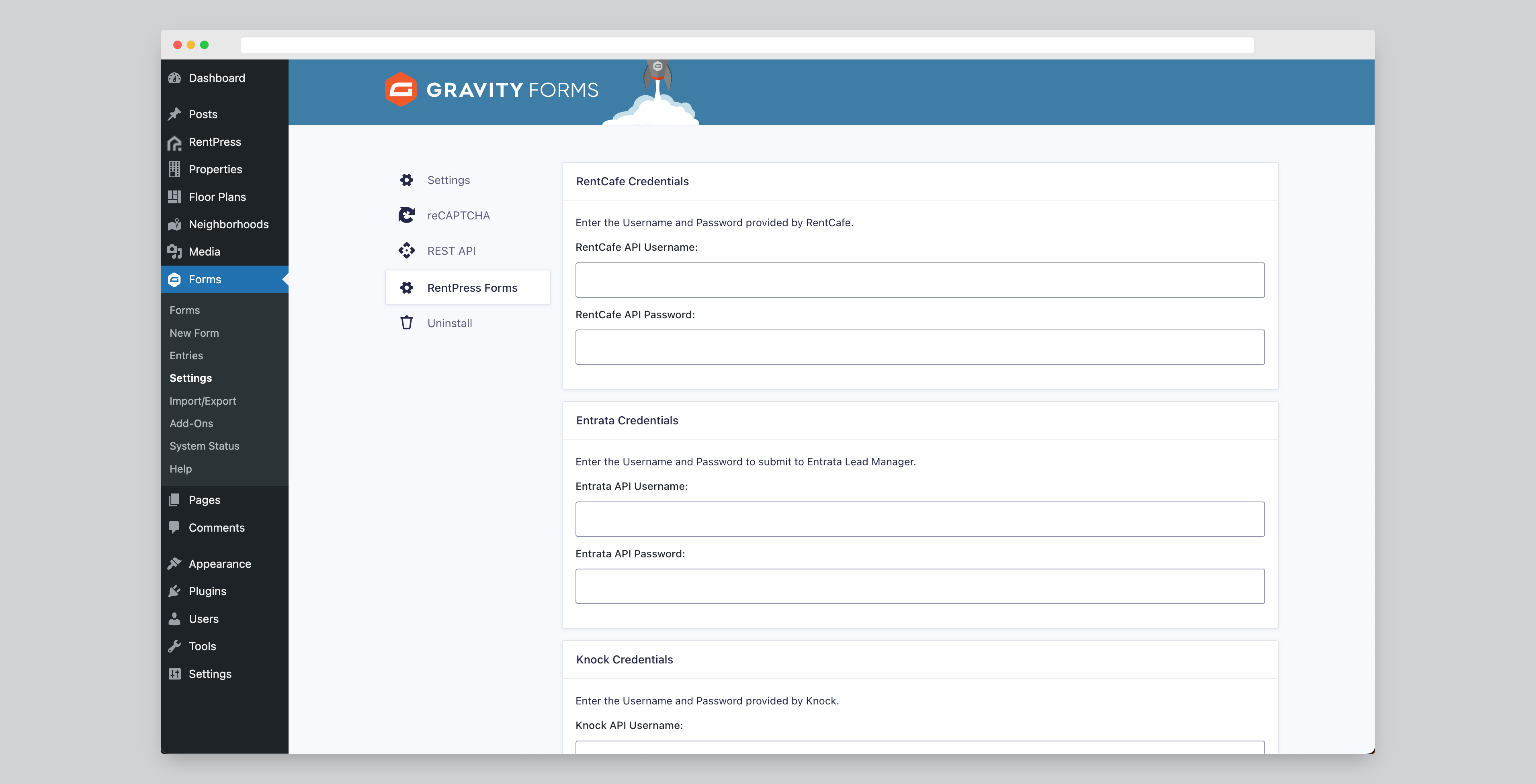
Task: Select the RentPress Forms tab
Action: click(467, 287)
